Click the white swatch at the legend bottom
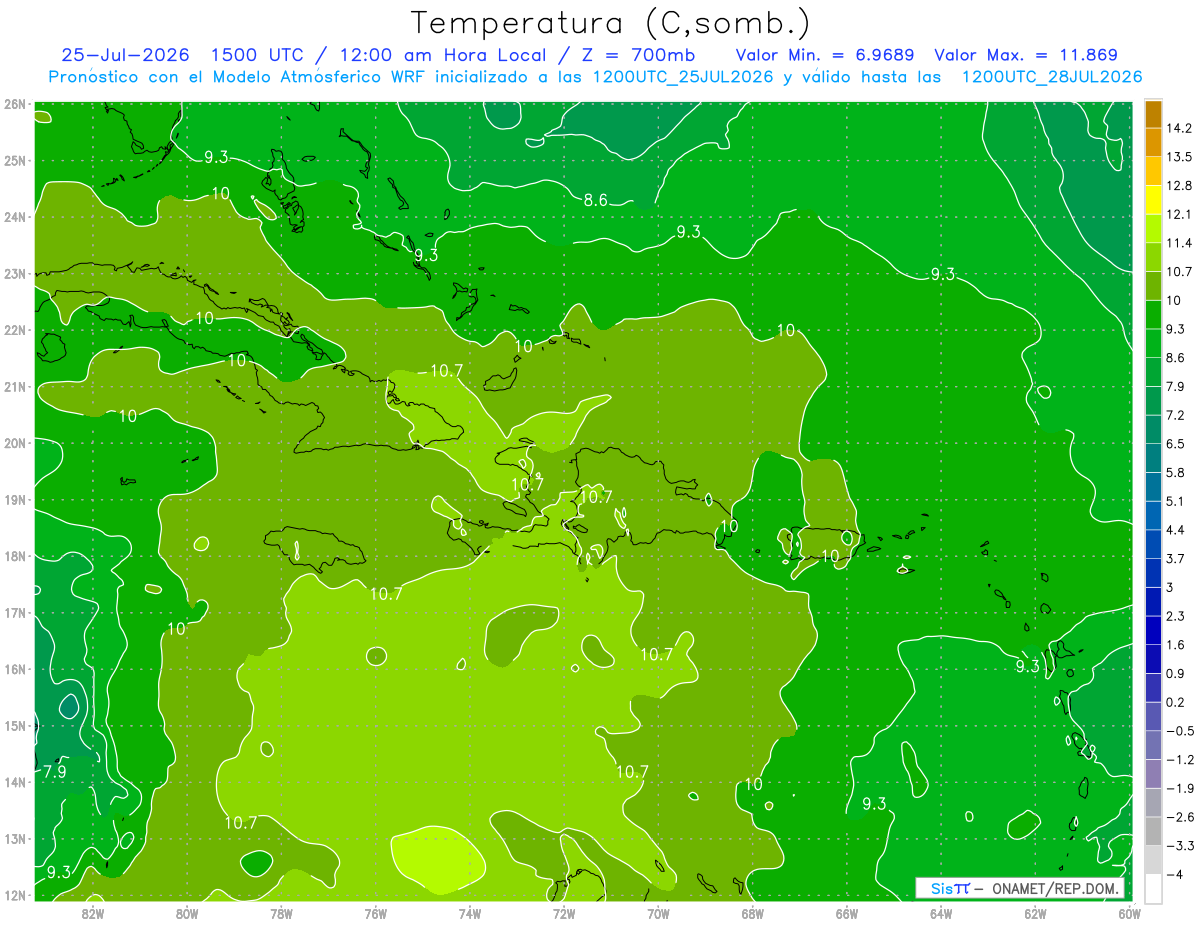This screenshot has width=1200, height=927. [1153, 888]
